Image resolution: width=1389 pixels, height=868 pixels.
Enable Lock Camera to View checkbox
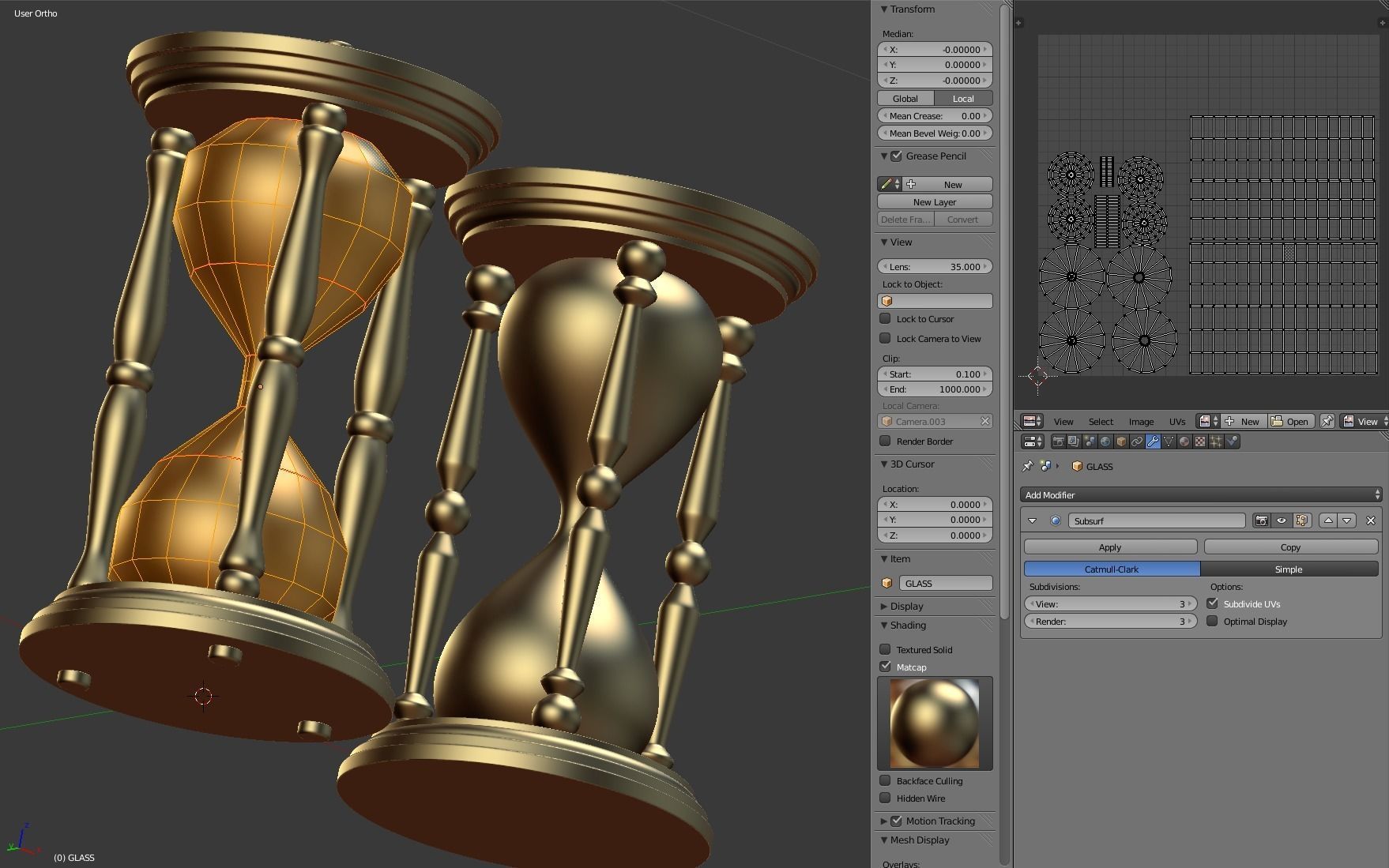tap(885, 338)
